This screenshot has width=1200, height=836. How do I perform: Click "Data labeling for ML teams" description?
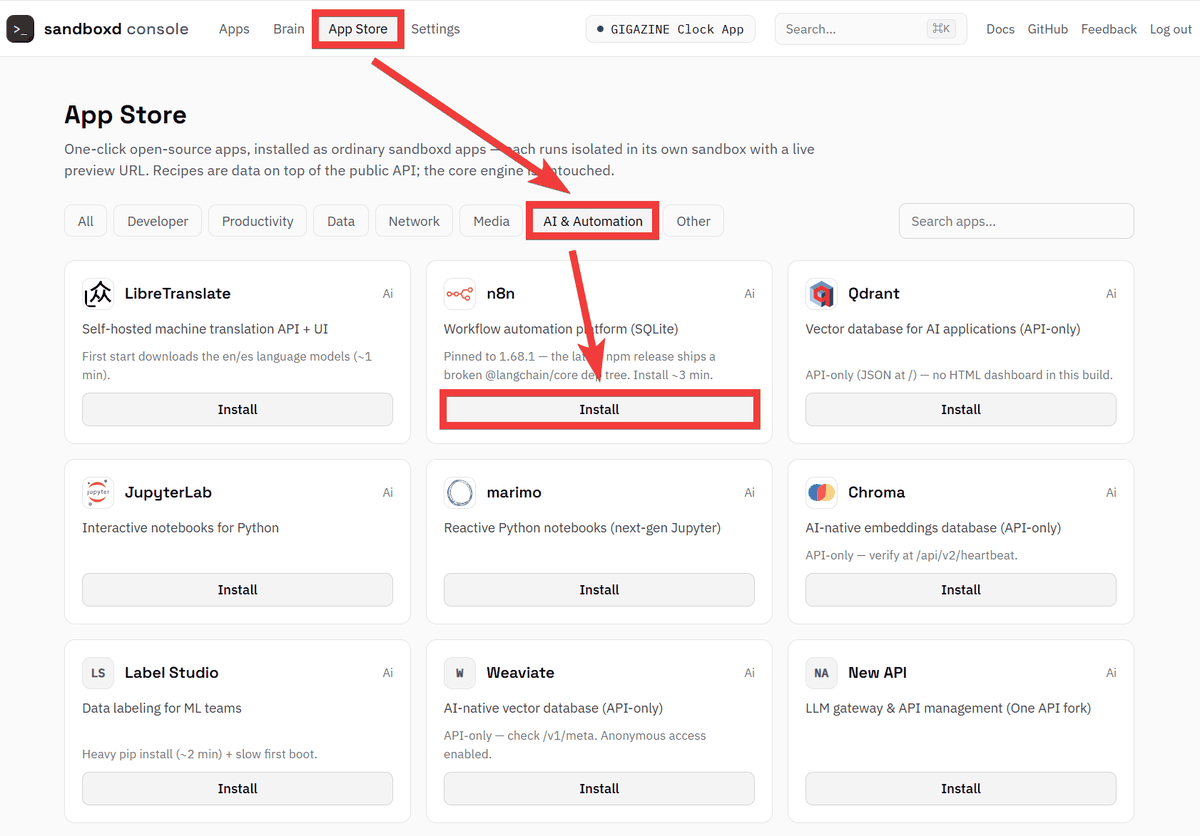[x=162, y=708]
